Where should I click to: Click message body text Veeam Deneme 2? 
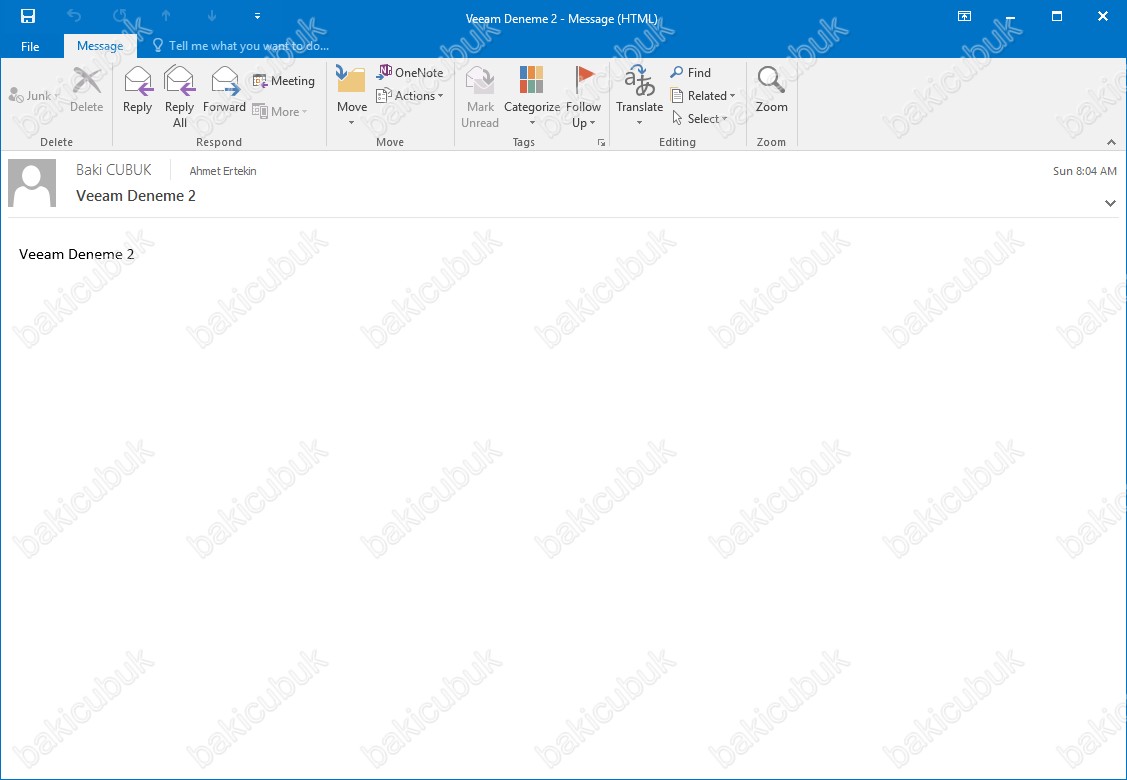tap(76, 254)
